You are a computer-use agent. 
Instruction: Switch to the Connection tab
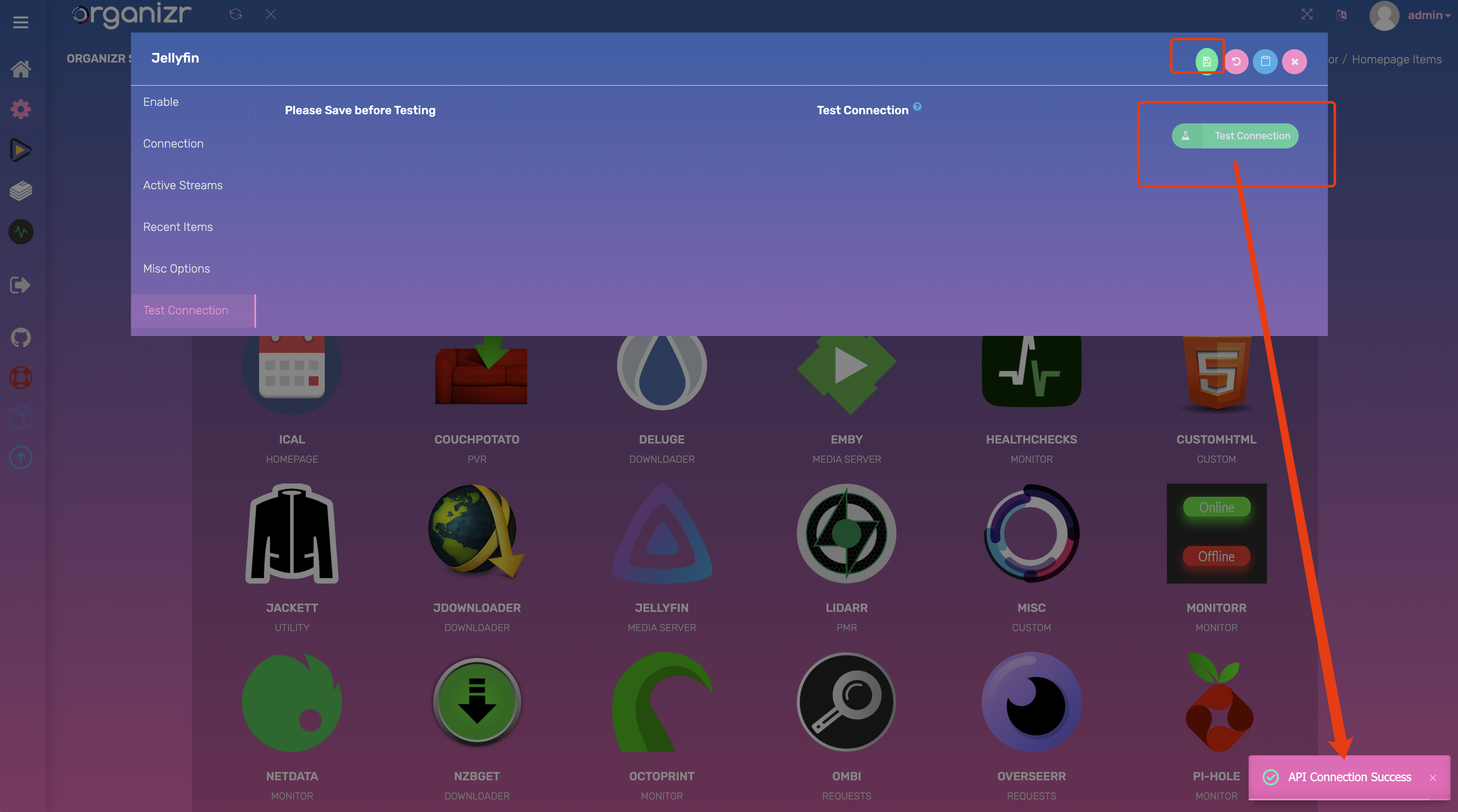tap(173, 143)
